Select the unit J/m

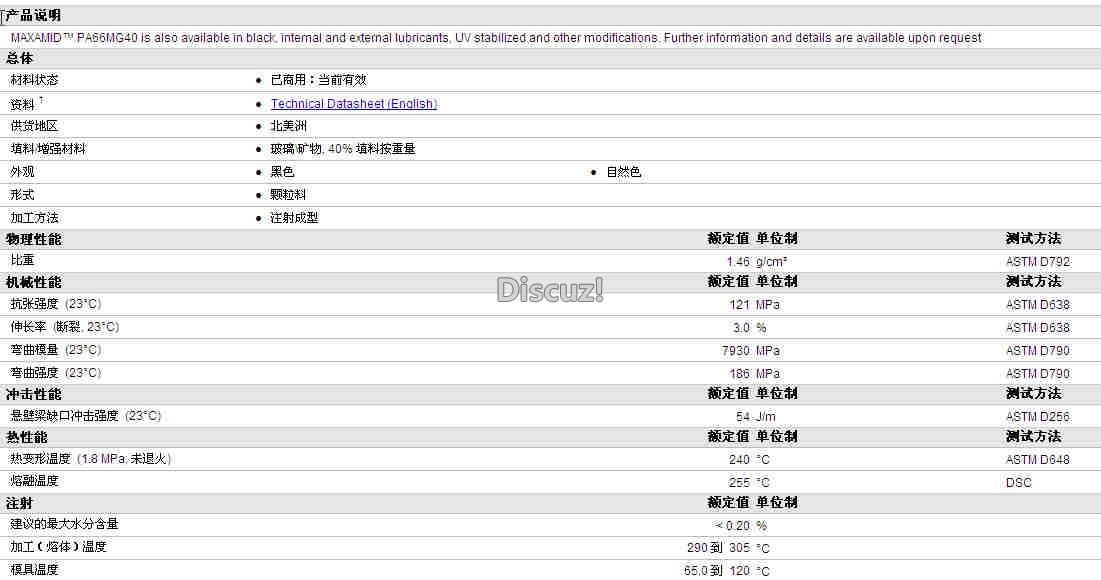(x=766, y=417)
